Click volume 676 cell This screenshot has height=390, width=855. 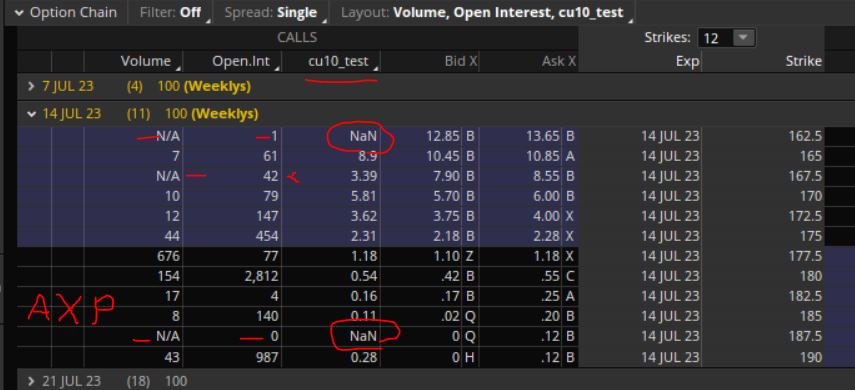tap(168, 256)
